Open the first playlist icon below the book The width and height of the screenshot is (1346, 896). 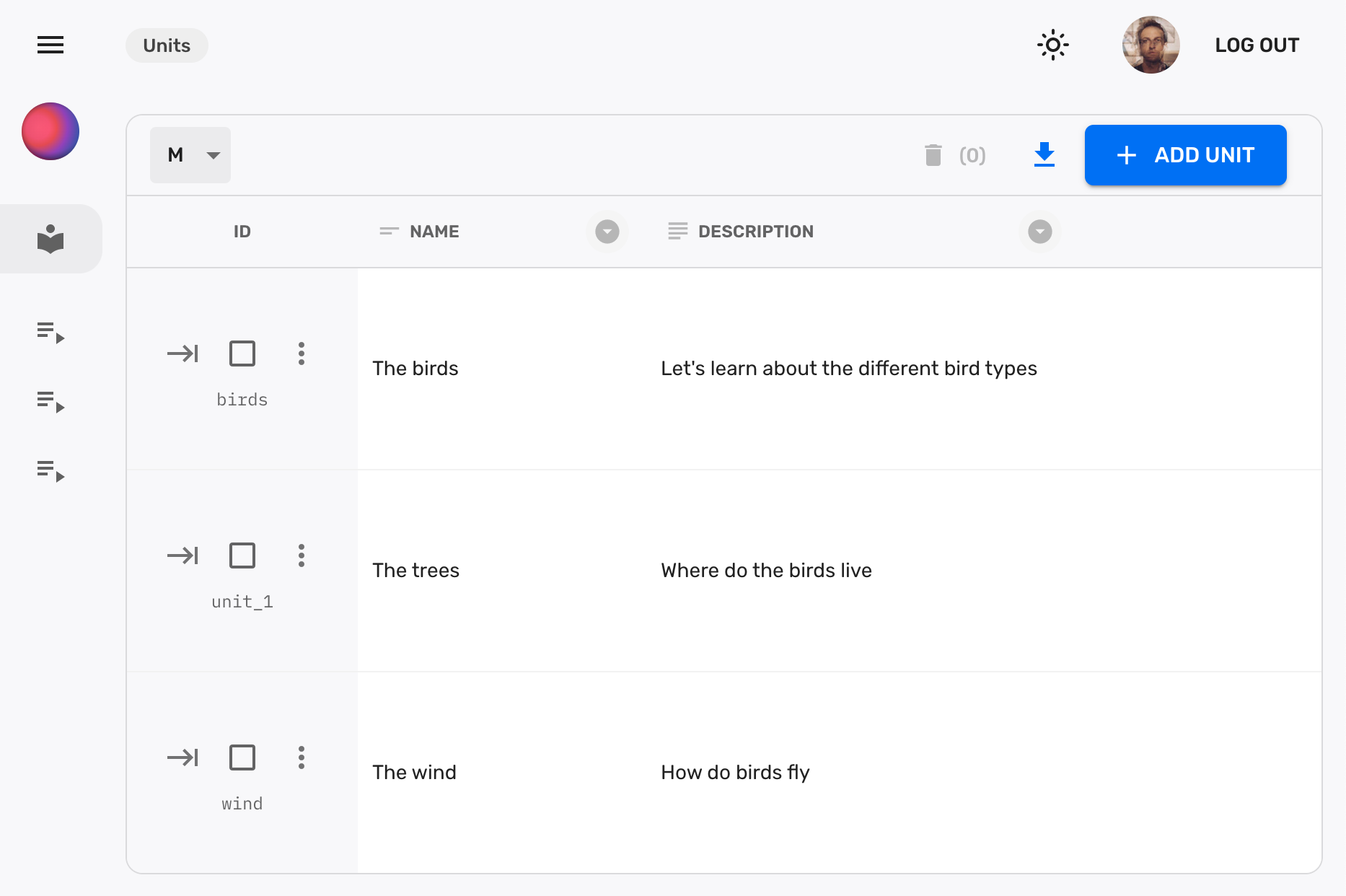point(50,333)
